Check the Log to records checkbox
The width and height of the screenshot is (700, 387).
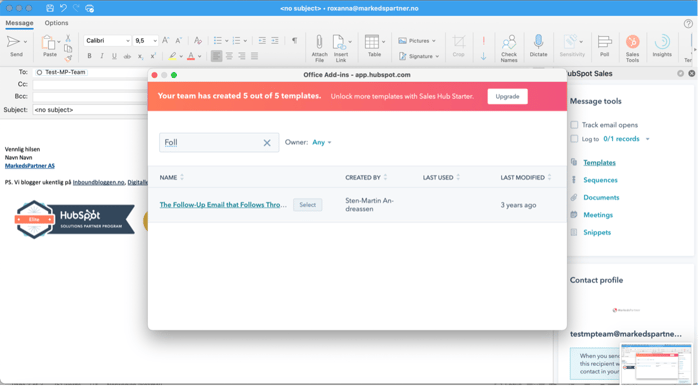[574, 139]
